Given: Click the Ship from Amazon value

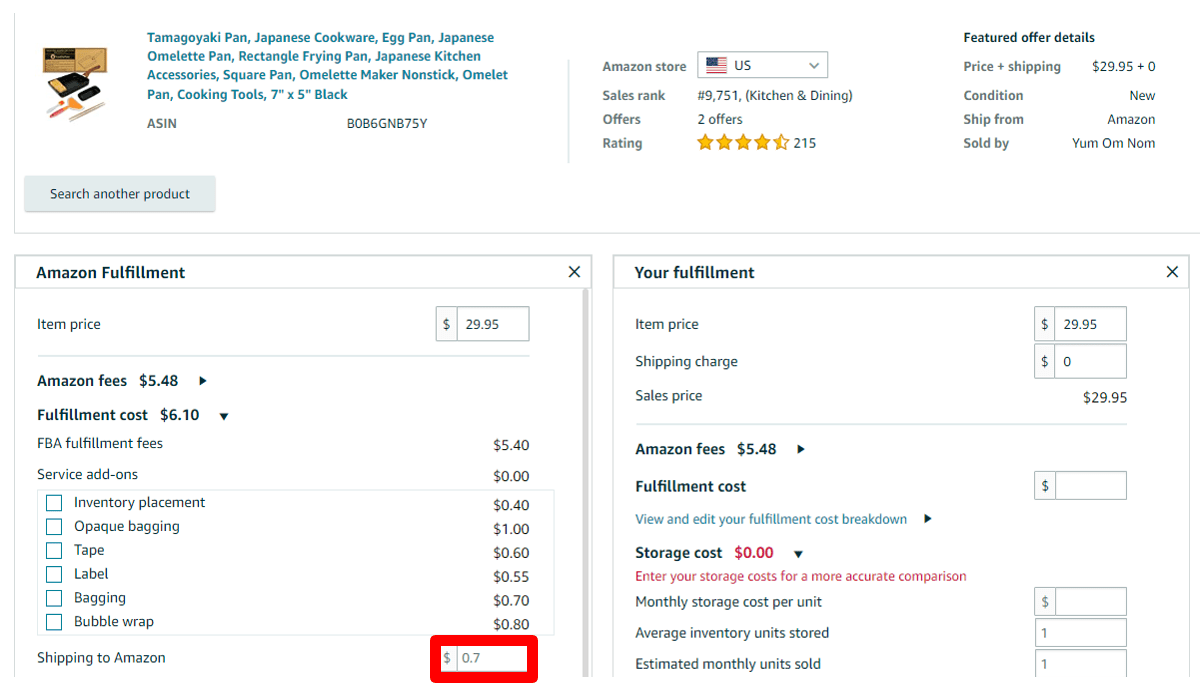Looking at the screenshot, I should click(x=1131, y=119).
